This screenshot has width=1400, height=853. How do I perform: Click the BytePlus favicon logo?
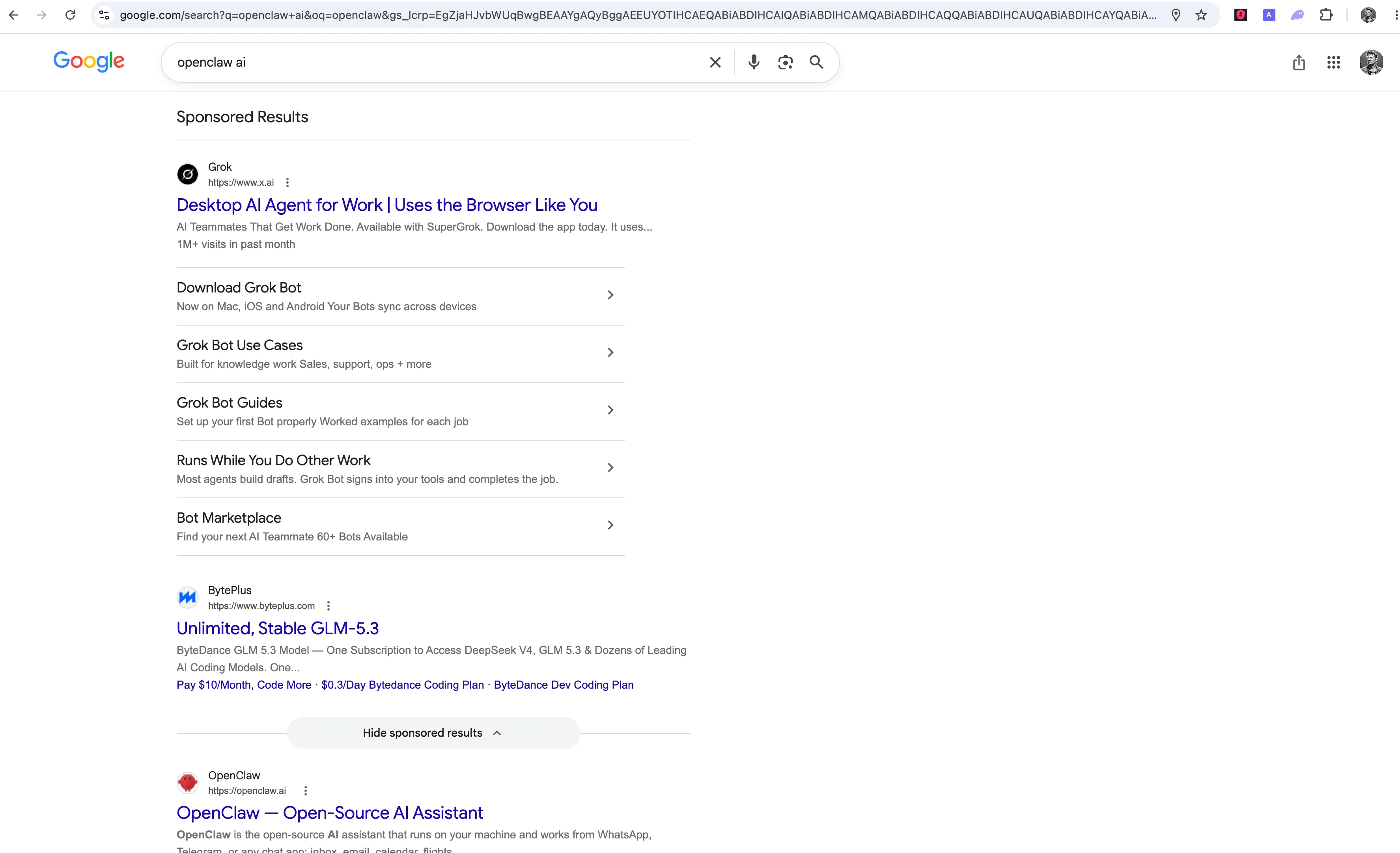pyautogui.click(x=187, y=597)
